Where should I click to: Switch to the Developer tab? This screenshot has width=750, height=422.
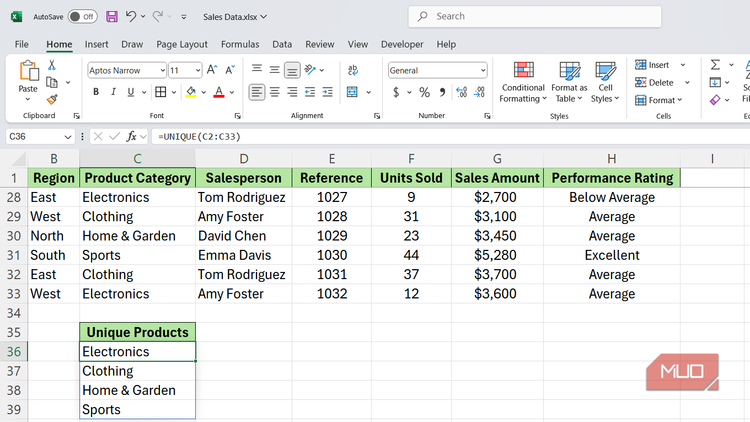click(x=402, y=44)
